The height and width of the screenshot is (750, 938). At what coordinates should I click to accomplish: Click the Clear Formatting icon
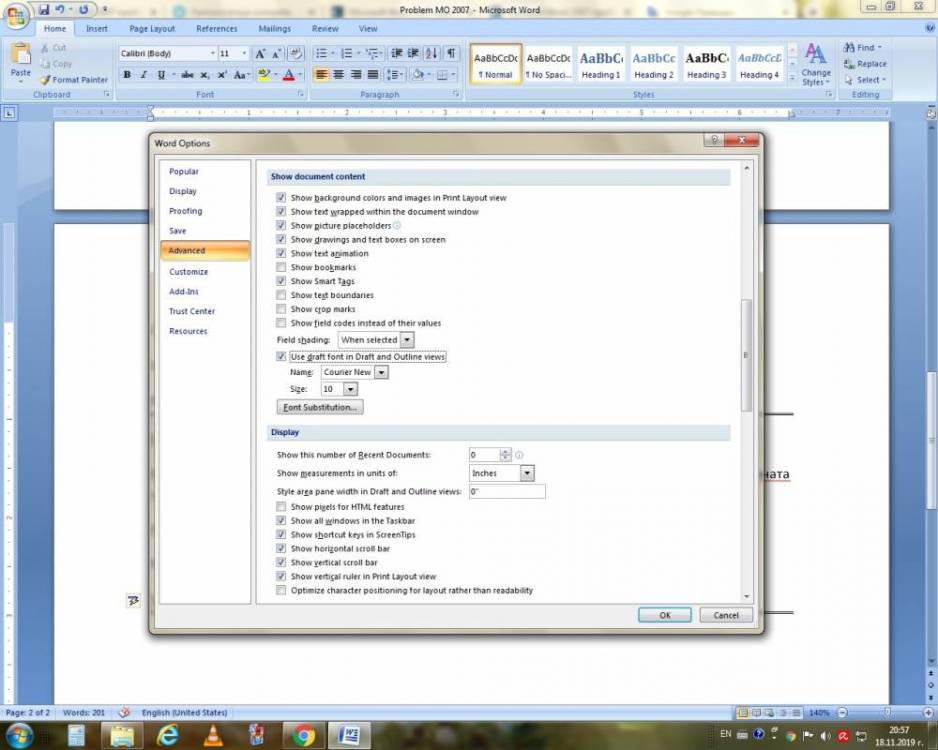(x=296, y=54)
